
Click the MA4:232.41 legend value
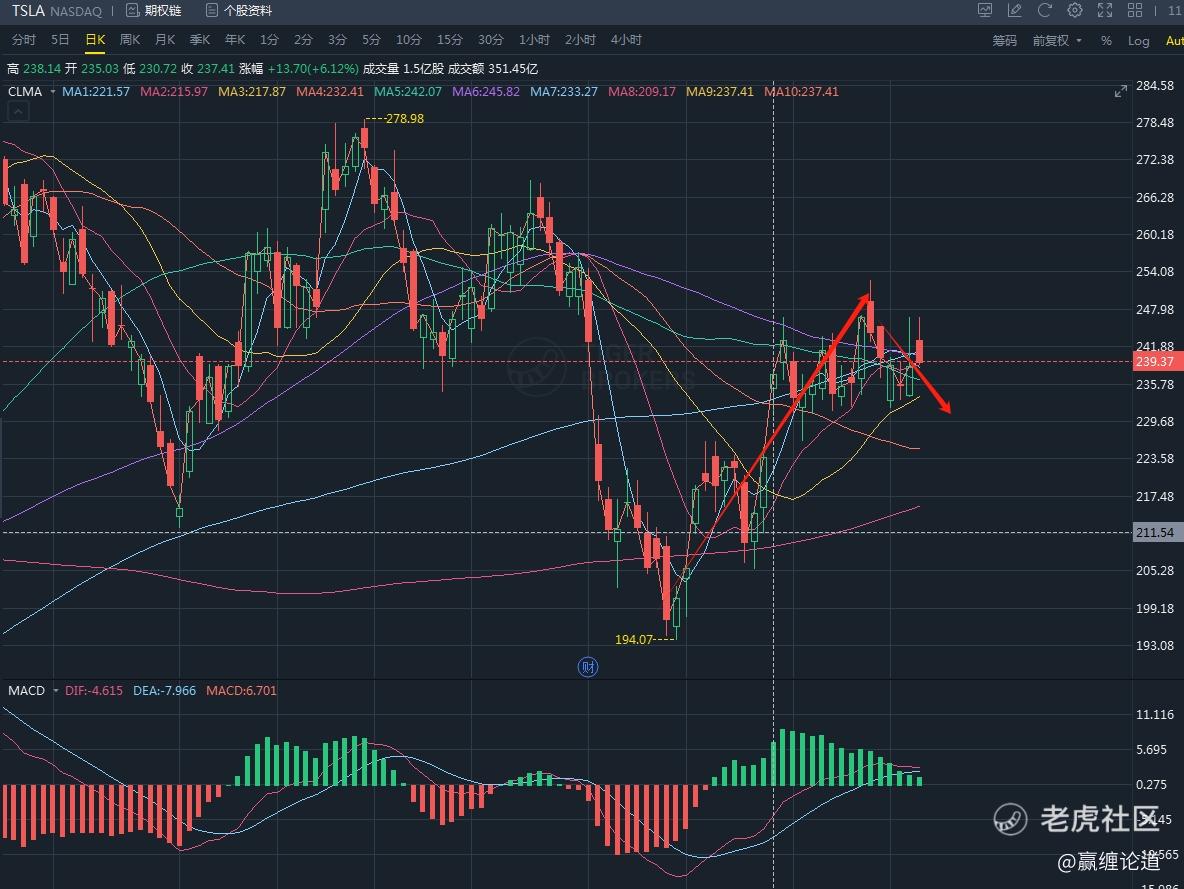pyautogui.click(x=330, y=91)
